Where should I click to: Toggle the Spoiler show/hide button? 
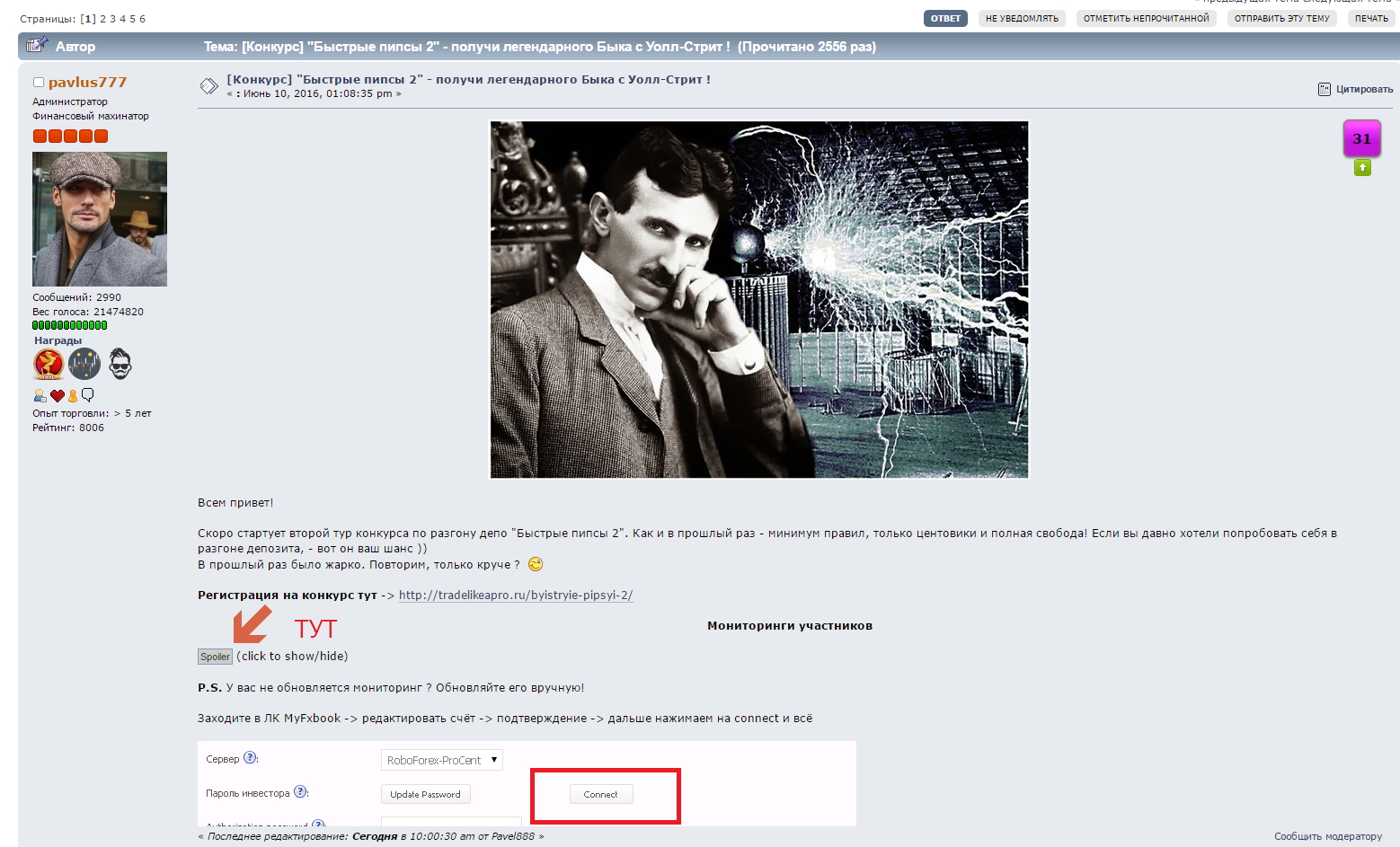point(216,657)
